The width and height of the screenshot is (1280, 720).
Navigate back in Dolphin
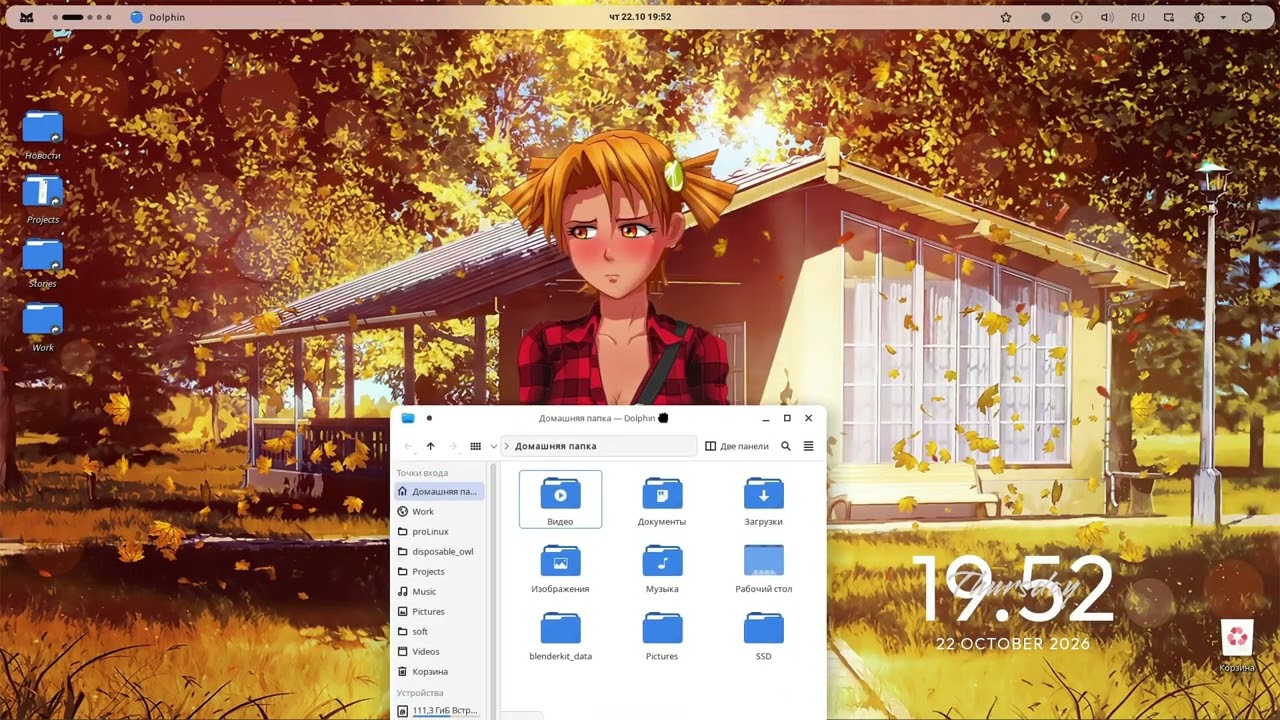[x=408, y=446]
